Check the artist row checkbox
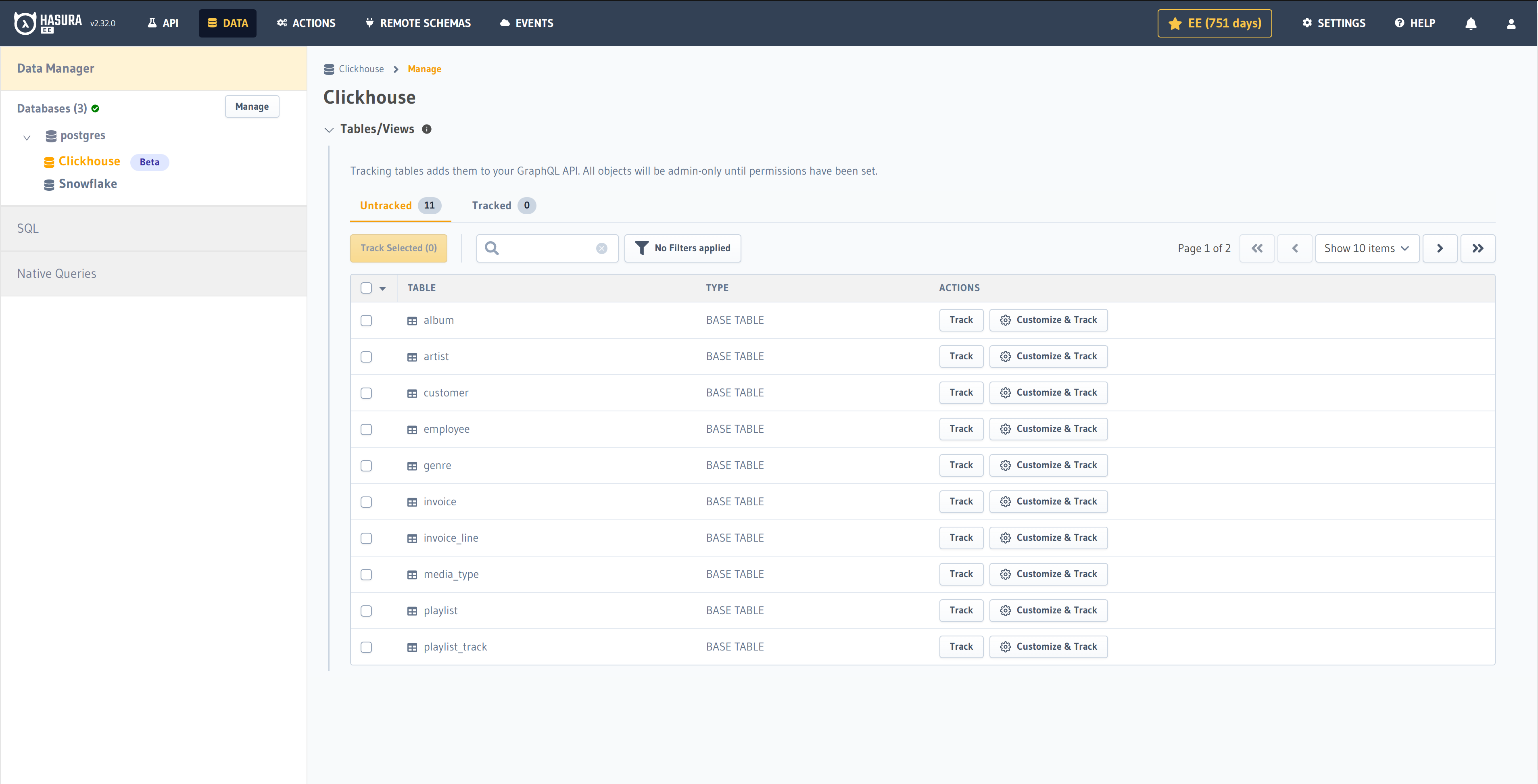The width and height of the screenshot is (1538, 784). pos(366,357)
